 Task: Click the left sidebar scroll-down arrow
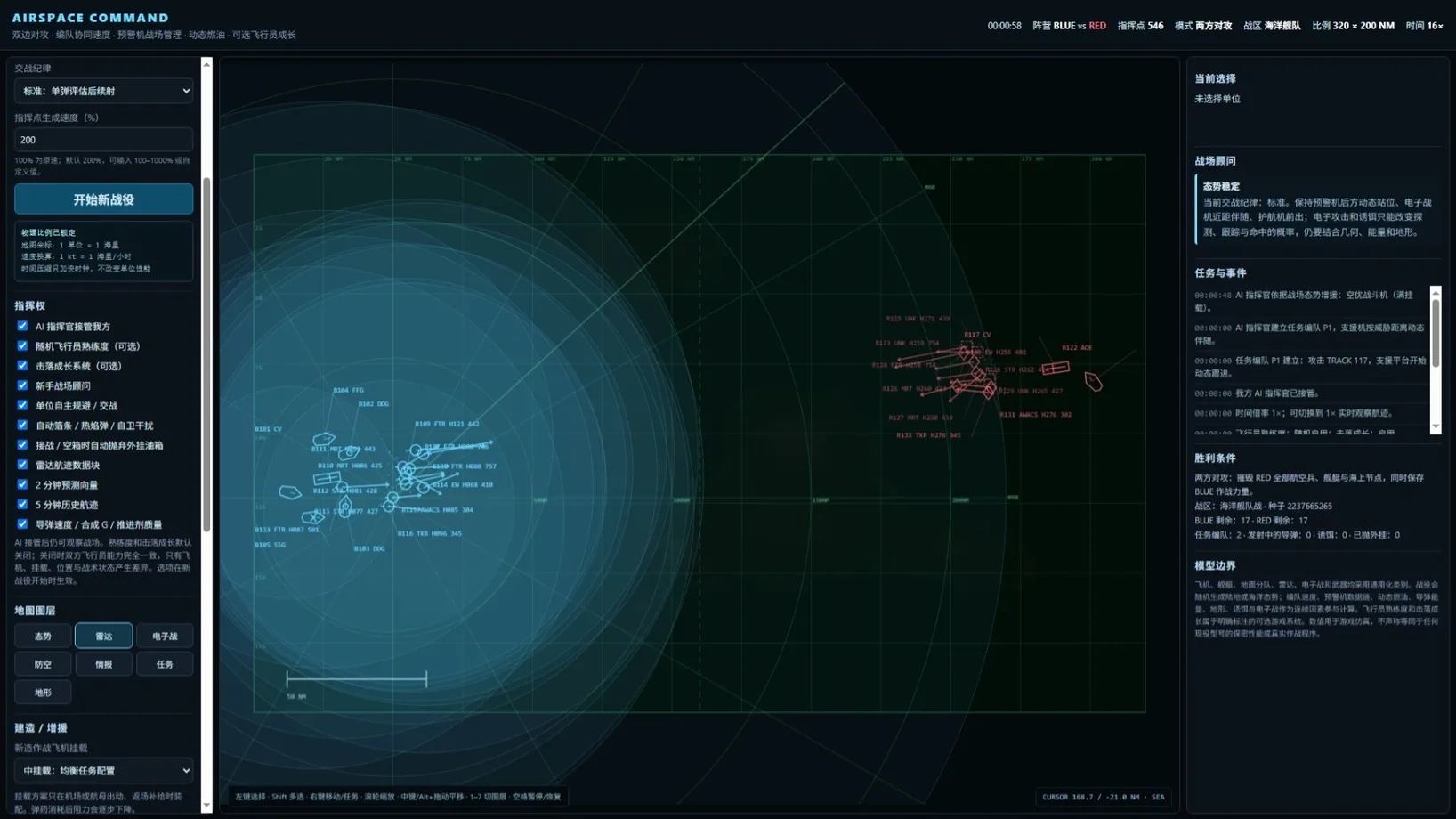206,806
